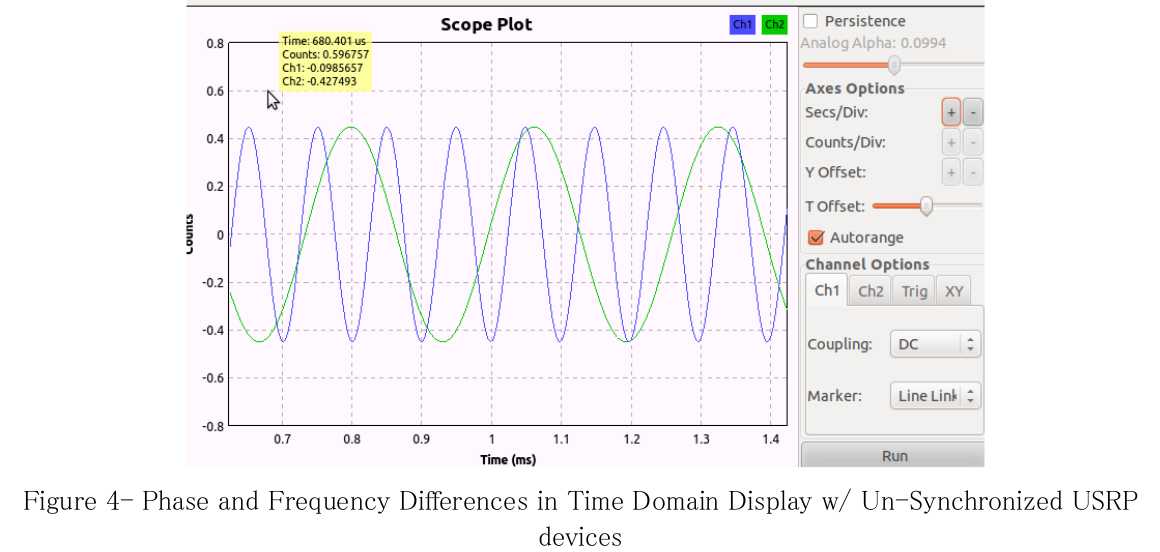The image size is (1160, 552).
Task: Select the Ch1 channel tab
Action: coord(826,290)
